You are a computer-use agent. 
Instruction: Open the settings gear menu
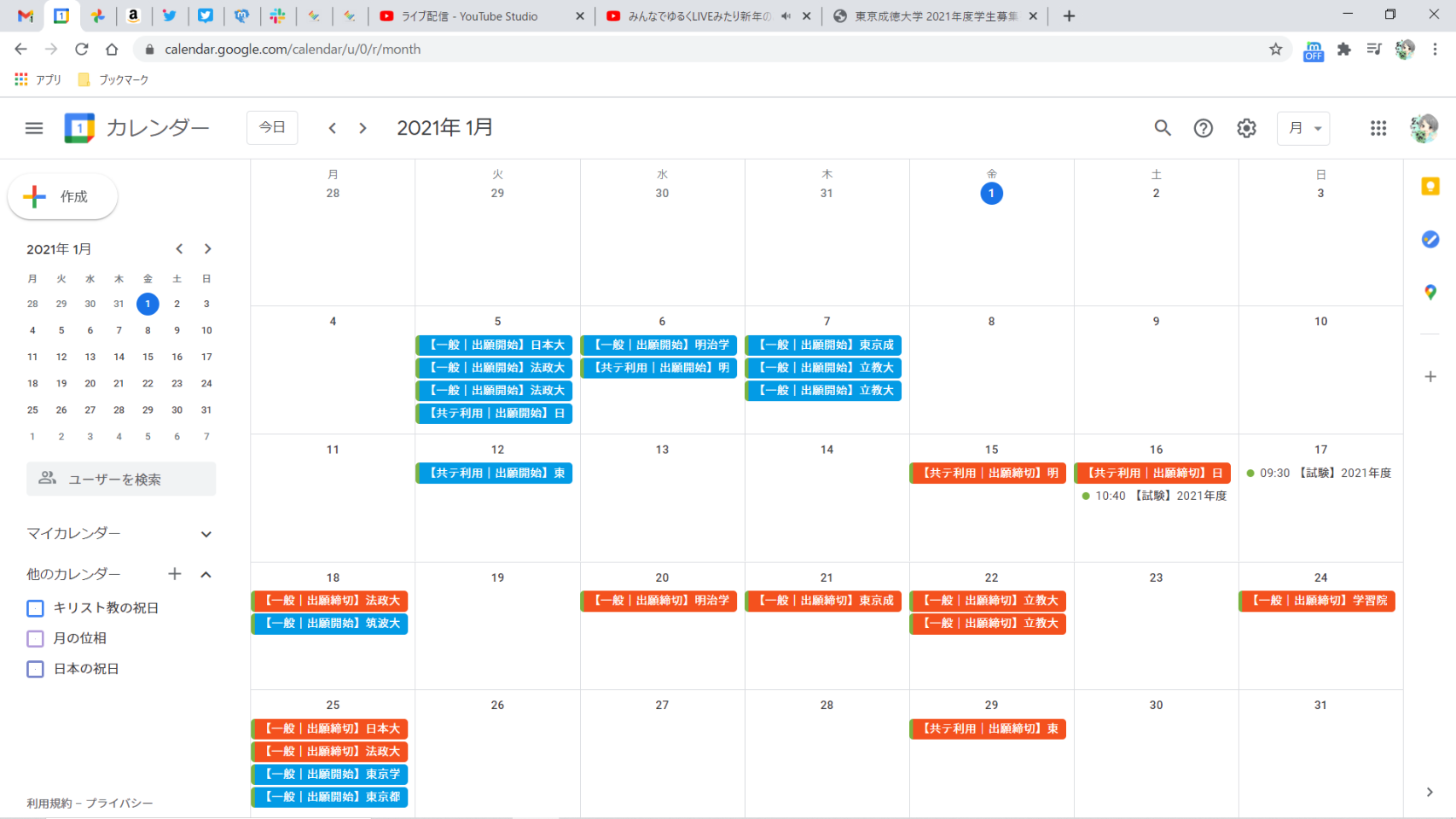click(x=1246, y=128)
